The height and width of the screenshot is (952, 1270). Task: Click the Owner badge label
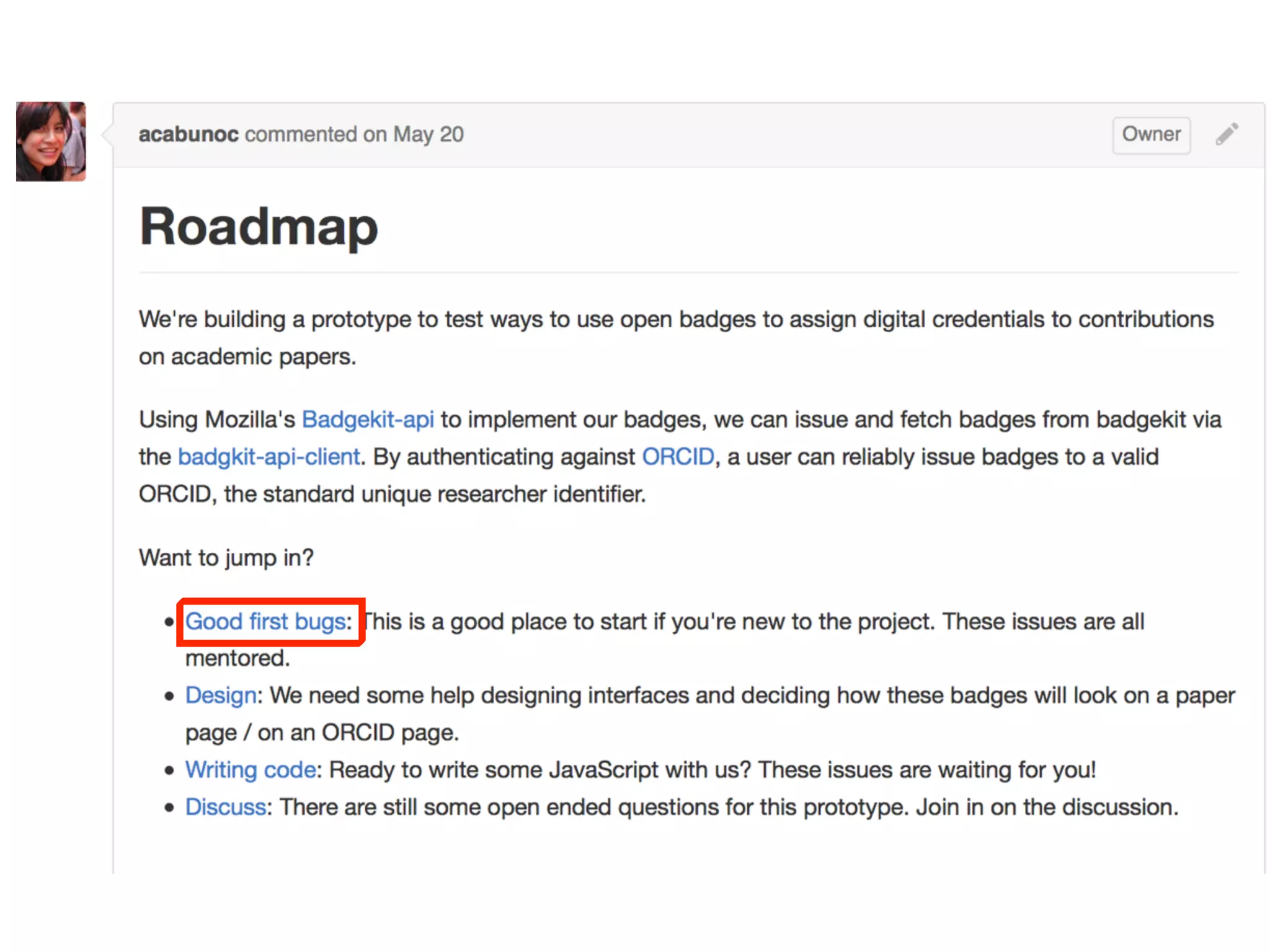pyautogui.click(x=1151, y=134)
